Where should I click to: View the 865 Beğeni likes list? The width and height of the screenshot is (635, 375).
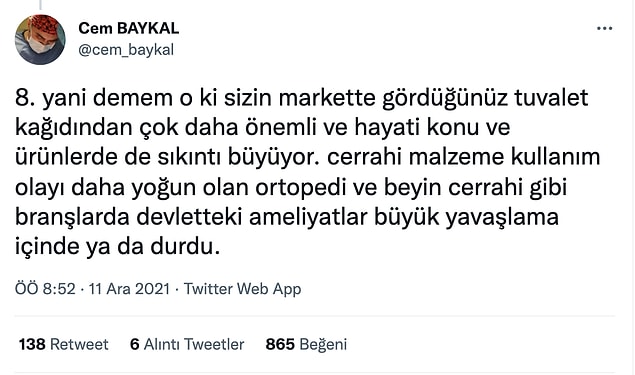306,345
